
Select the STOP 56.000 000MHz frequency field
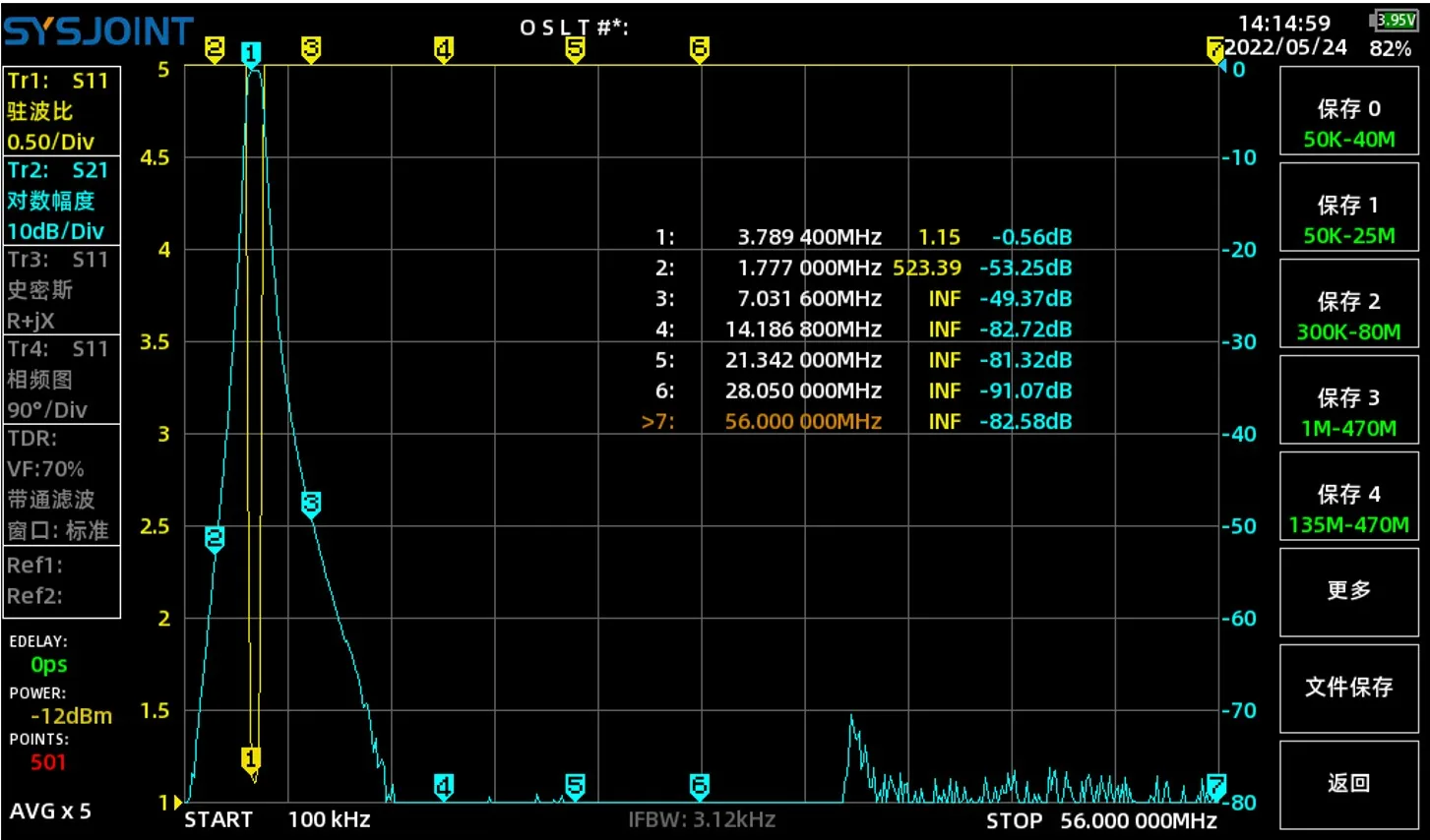click(x=1101, y=820)
